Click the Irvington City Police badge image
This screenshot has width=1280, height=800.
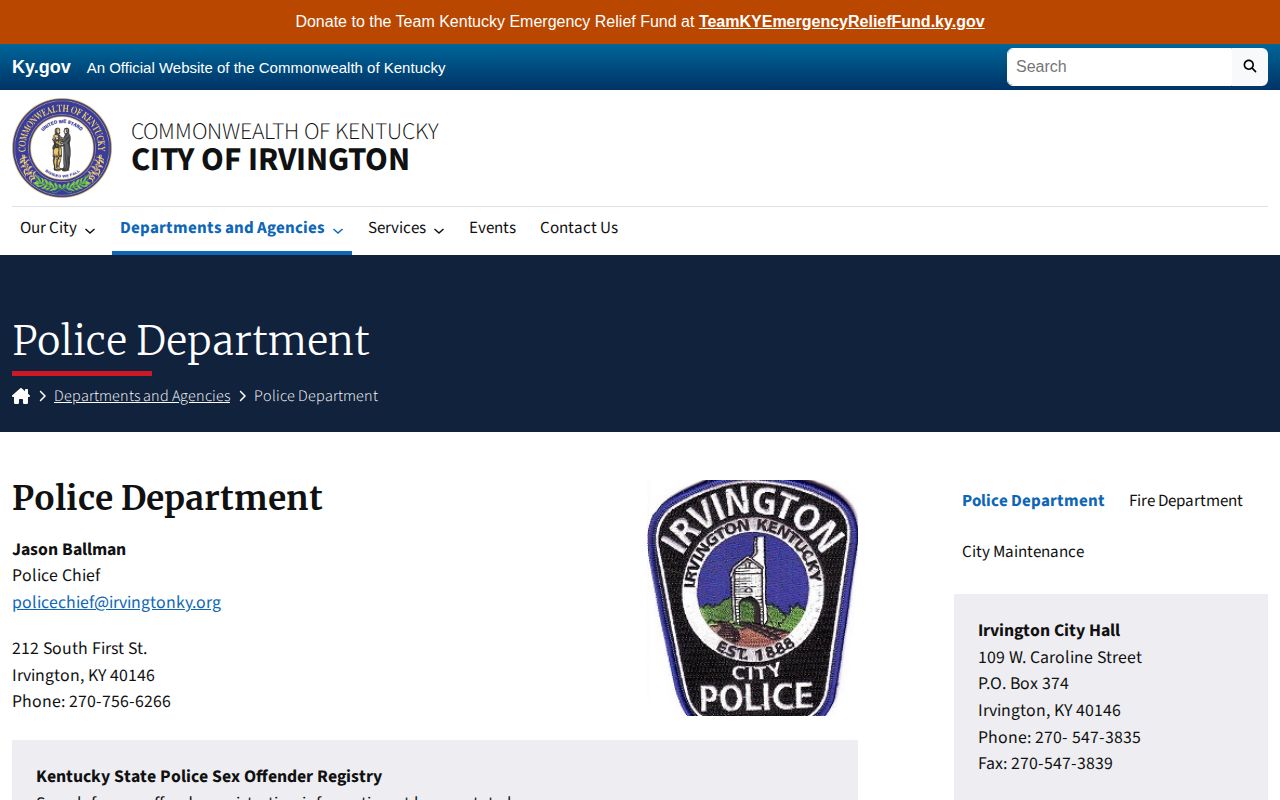tap(752, 598)
